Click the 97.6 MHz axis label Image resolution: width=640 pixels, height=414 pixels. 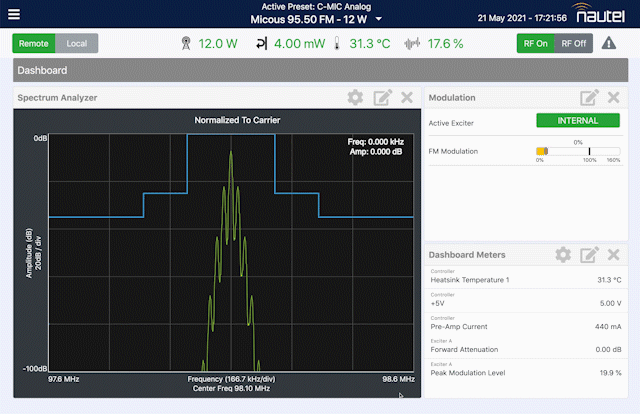pyautogui.click(x=64, y=379)
